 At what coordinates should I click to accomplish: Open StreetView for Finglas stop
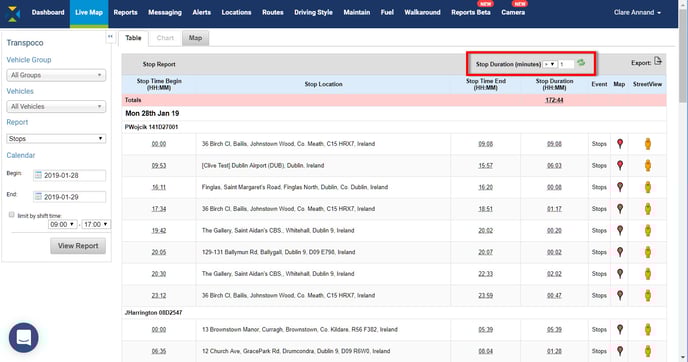pyautogui.click(x=648, y=187)
